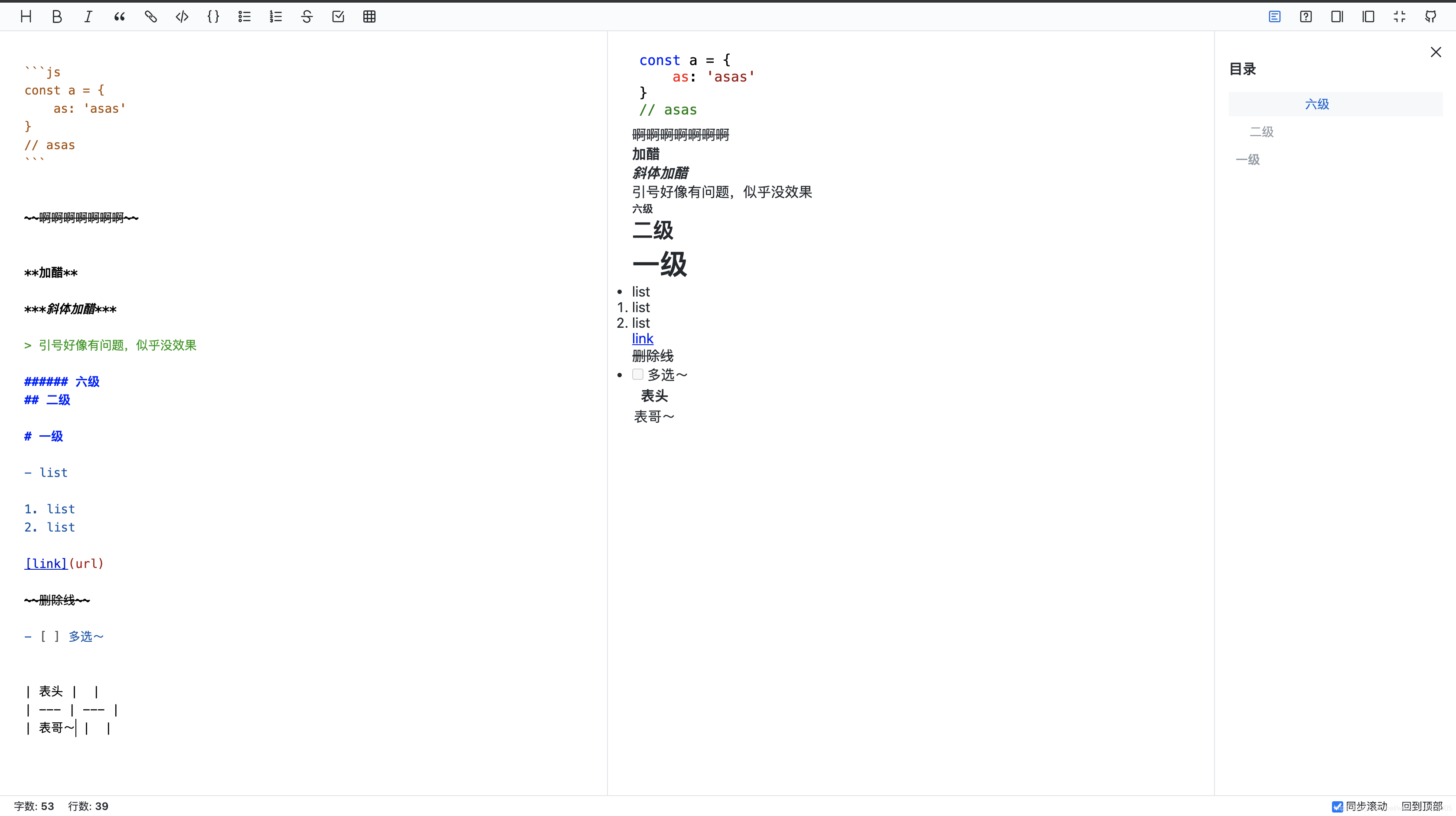Apply bold formatting
Viewport: 1456px width, 816px height.
point(56,16)
